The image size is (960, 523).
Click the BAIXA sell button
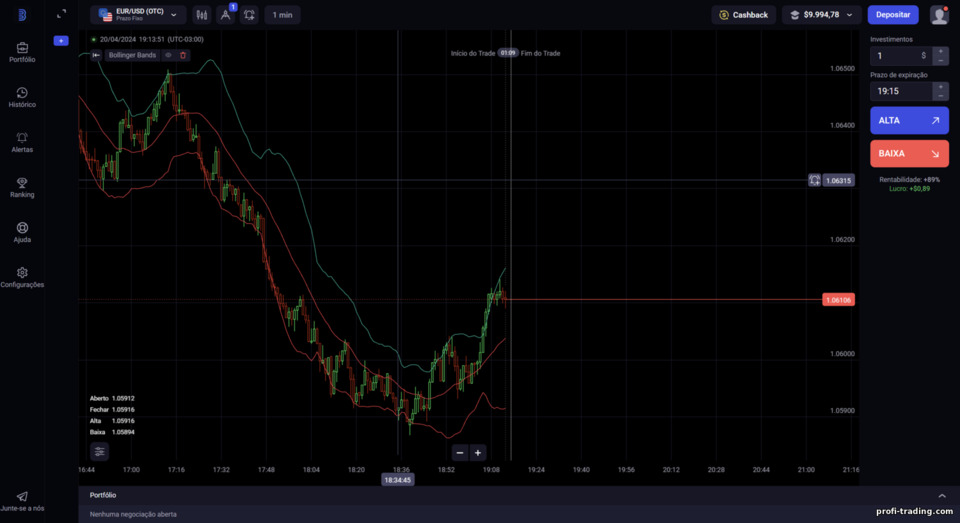(909, 154)
